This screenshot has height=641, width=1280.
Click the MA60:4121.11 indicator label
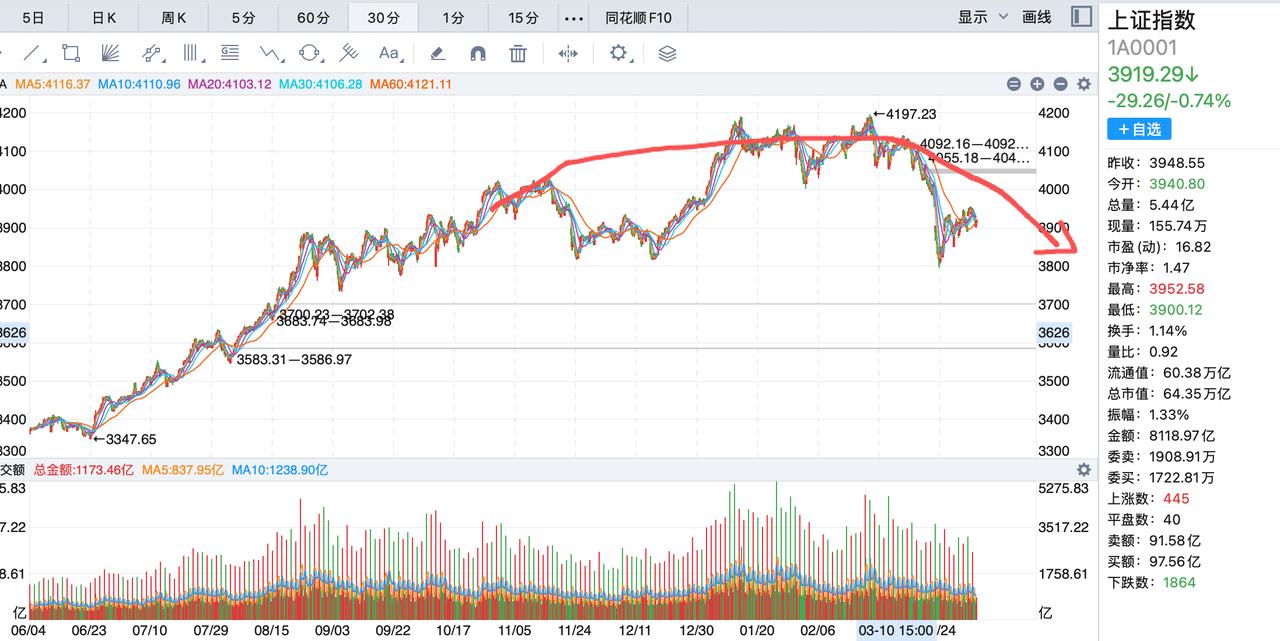(410, 85)
